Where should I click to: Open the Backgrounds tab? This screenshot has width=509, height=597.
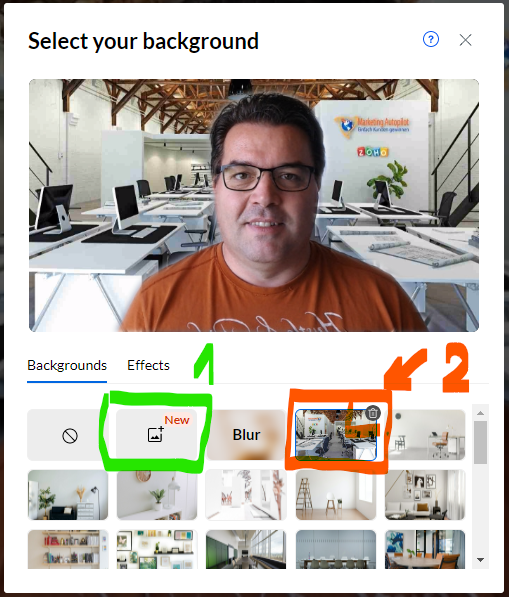[x=67, y=366]
